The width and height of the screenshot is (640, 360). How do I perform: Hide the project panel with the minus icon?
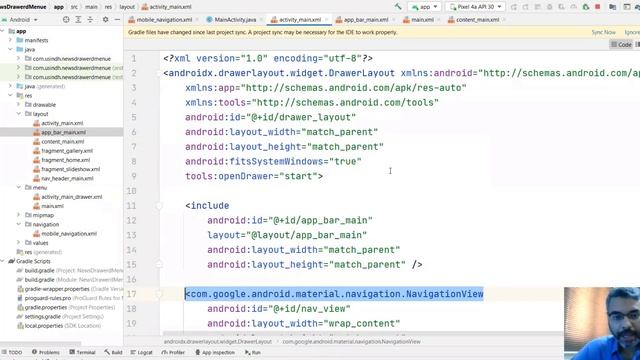pos(117,20)
